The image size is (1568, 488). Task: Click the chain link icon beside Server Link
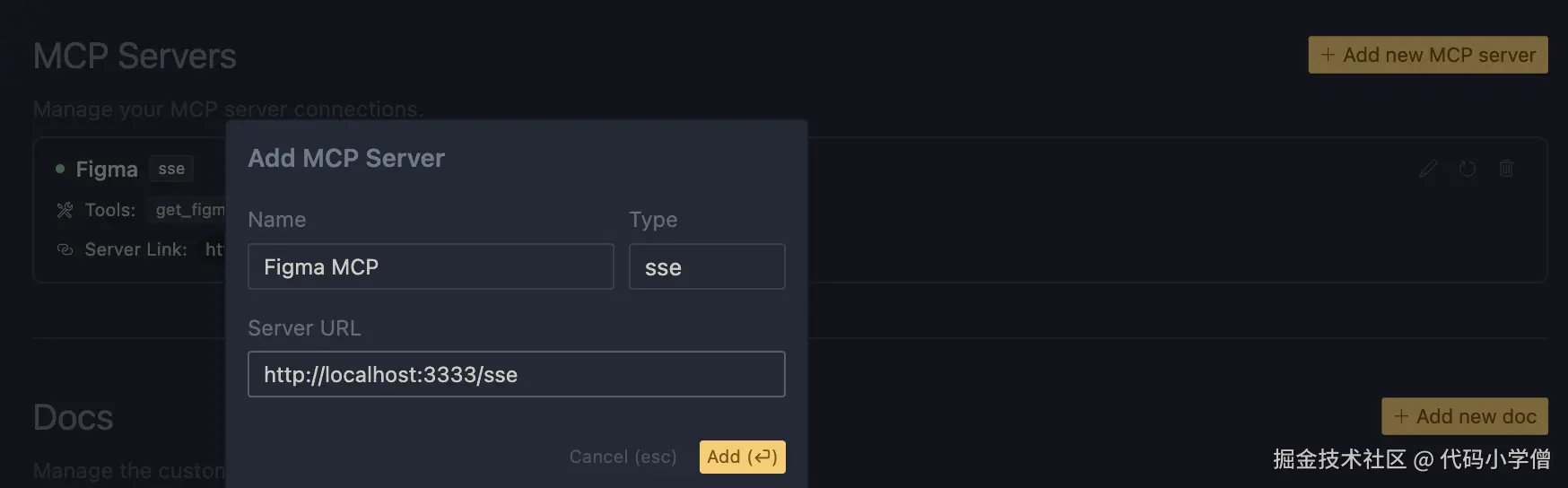65,249
